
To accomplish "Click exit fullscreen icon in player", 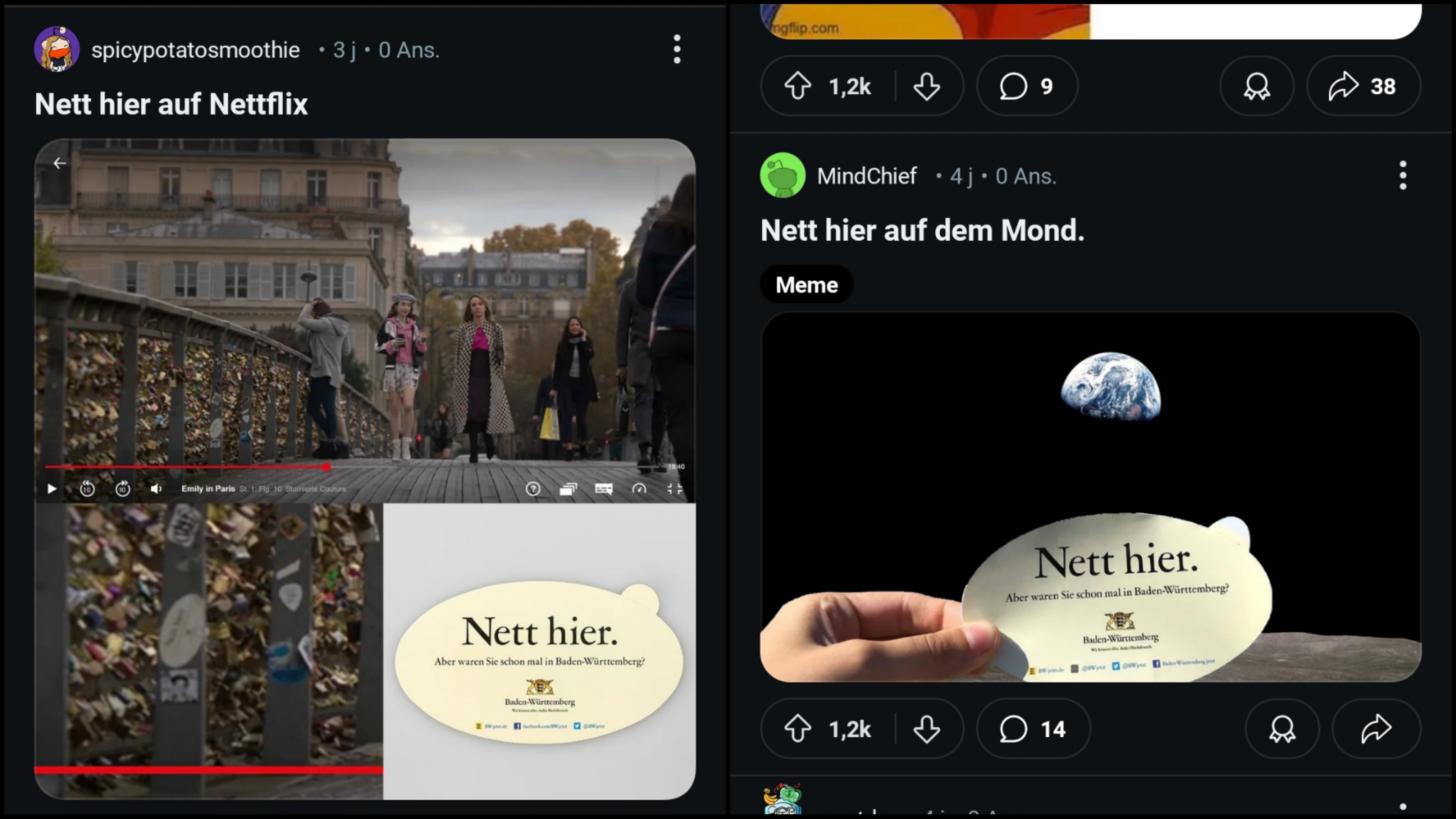I will [x=674, y=489].
